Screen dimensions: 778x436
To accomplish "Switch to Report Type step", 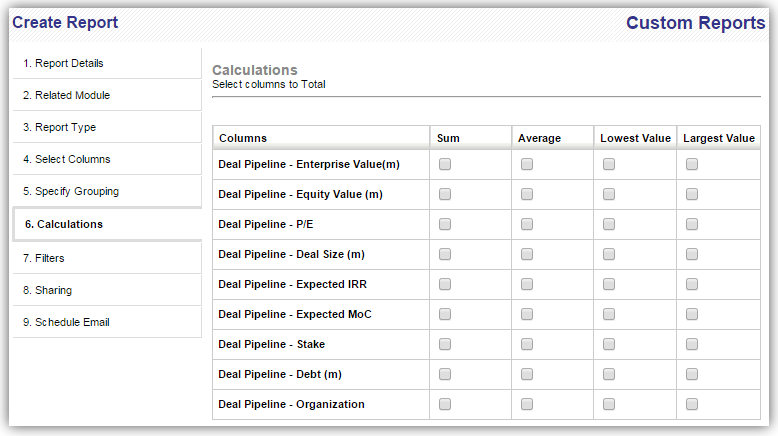I will (x=59, y=127).
